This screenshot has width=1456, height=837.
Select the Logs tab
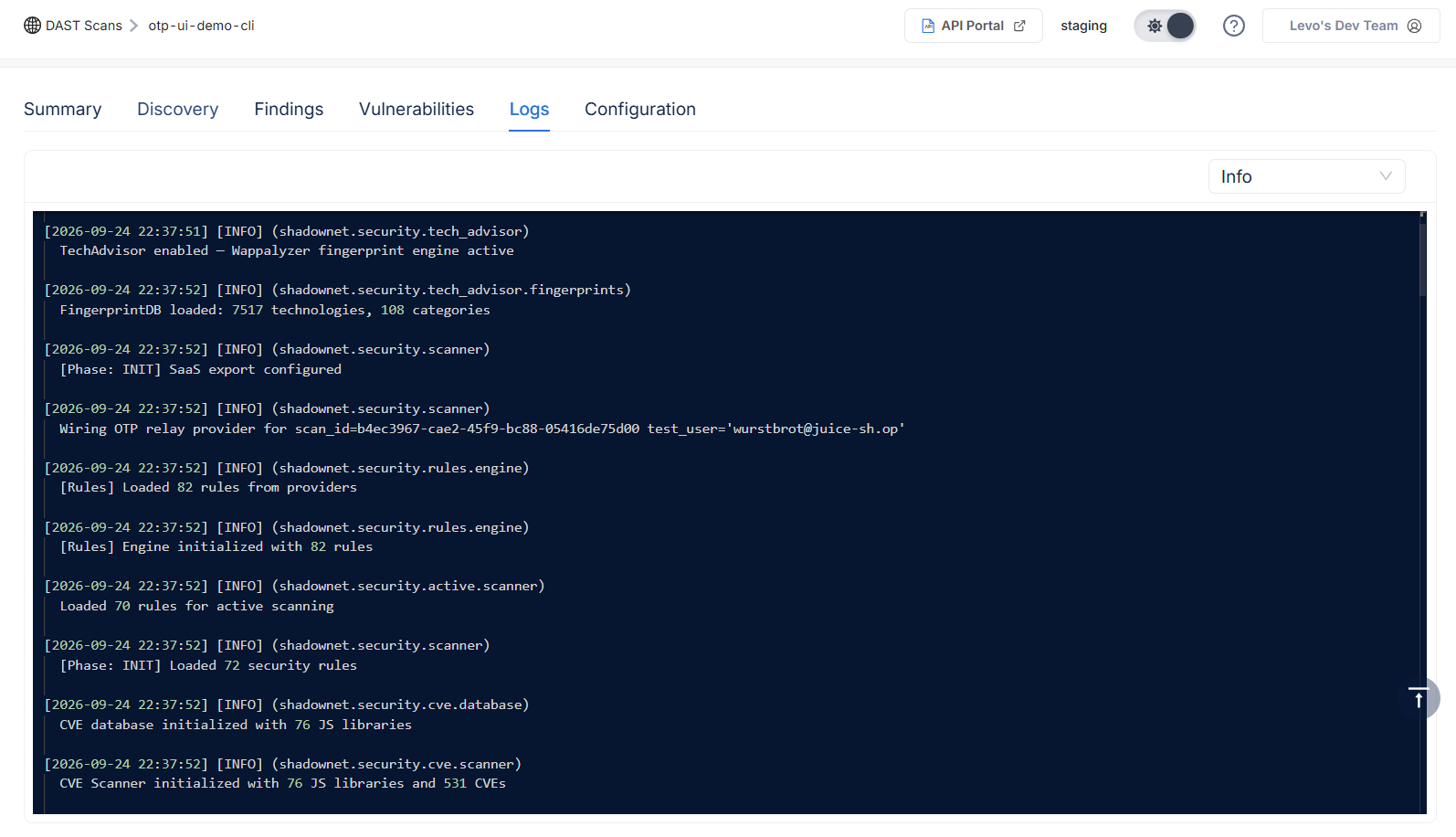(x=530, y=110)
